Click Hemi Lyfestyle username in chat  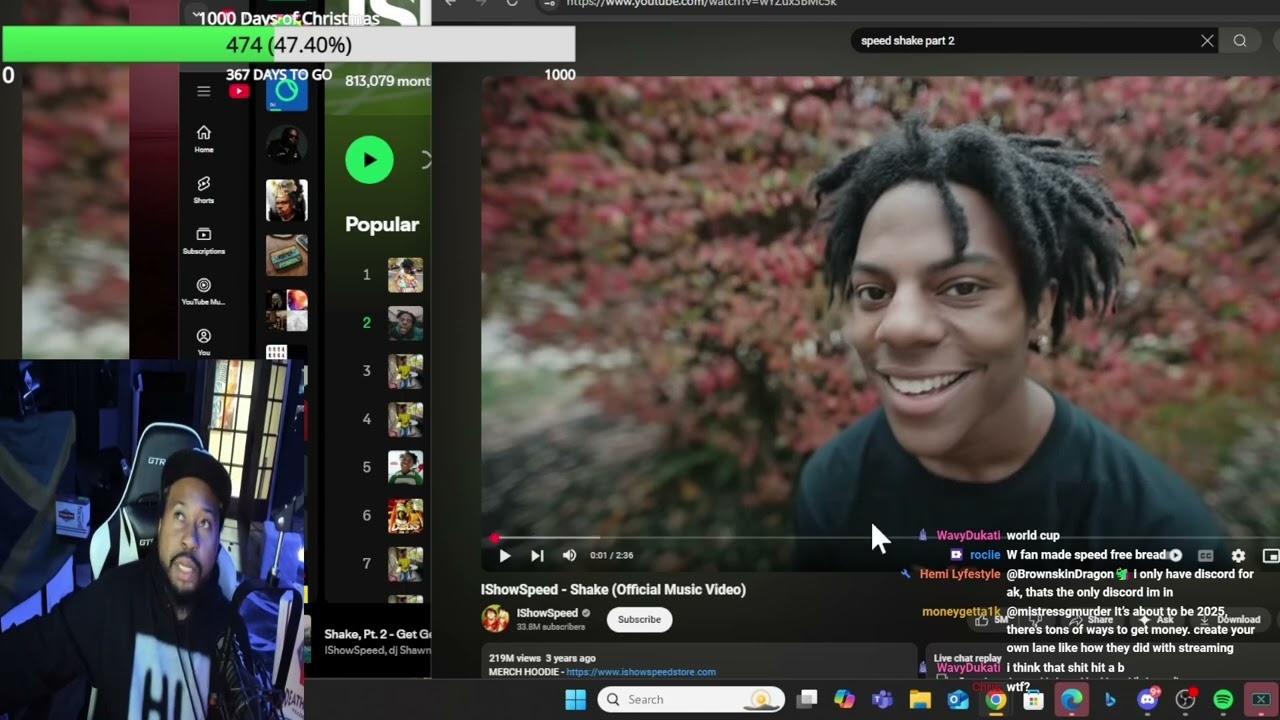click(x=960, y=574)
